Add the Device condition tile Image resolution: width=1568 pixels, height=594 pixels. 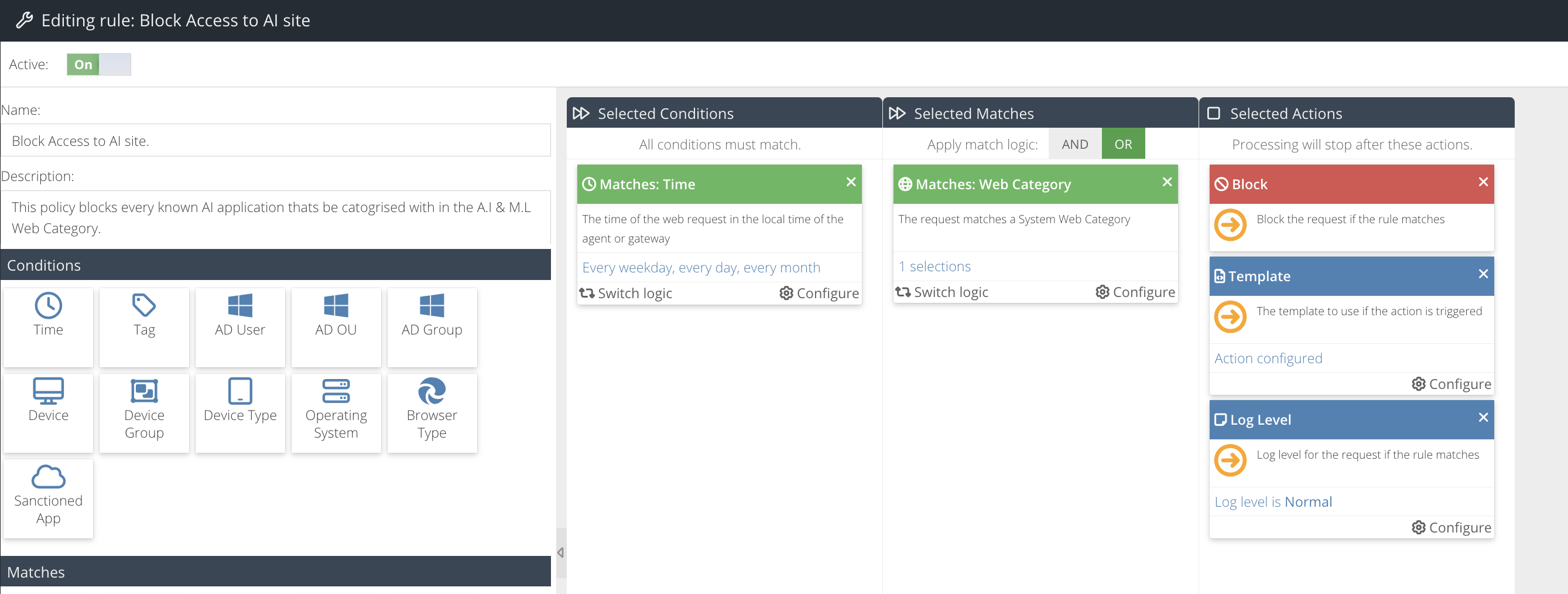[48, 412]
